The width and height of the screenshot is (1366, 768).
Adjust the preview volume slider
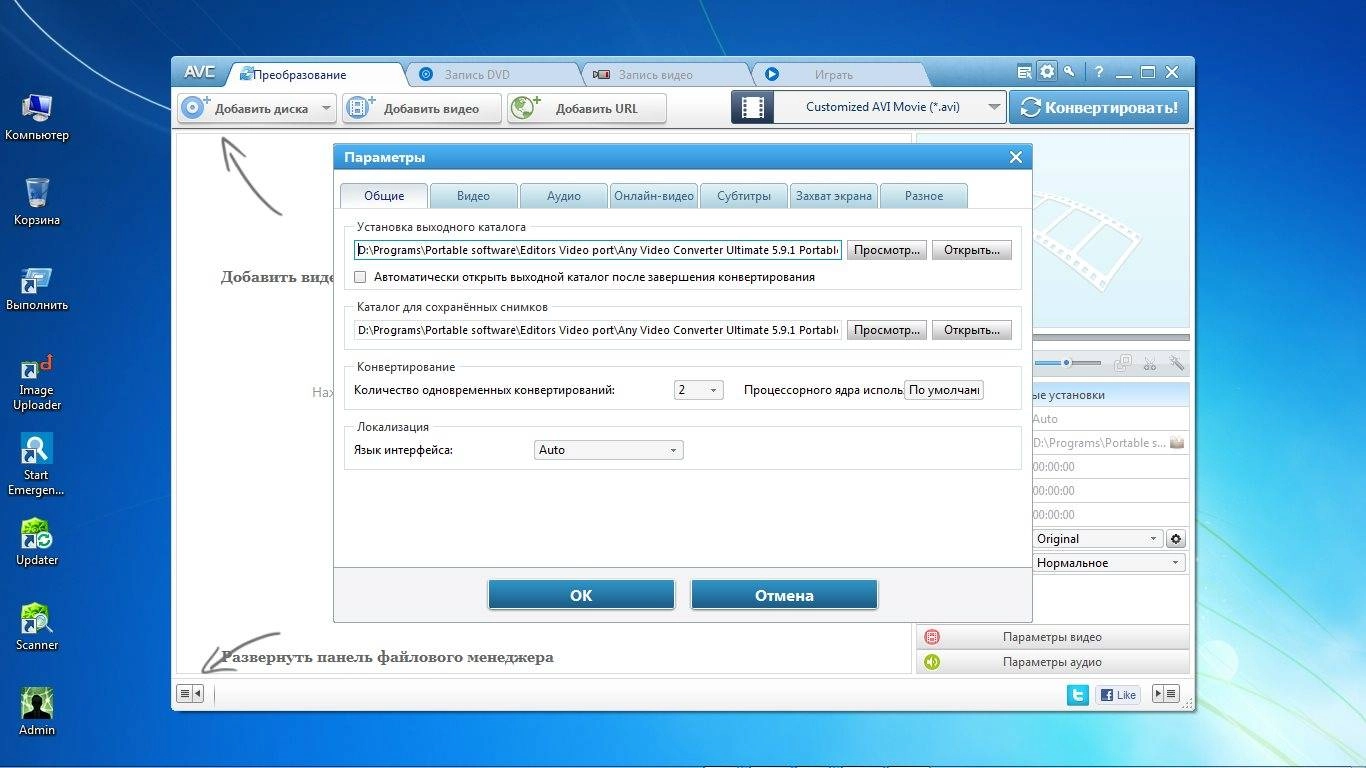click(1068, 363)
